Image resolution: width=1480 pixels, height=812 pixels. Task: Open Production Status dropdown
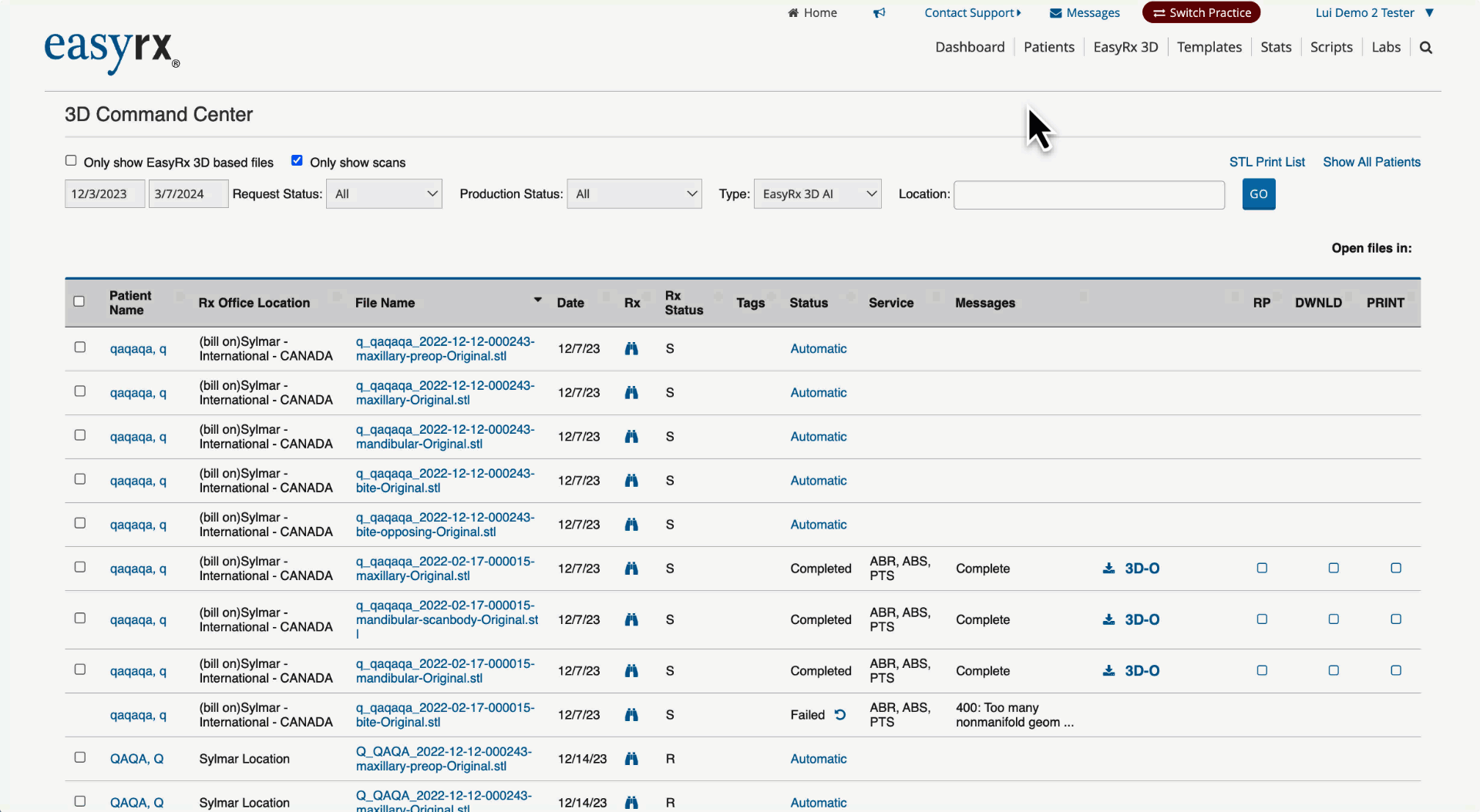pyautogui.click(x=634, y=194)
